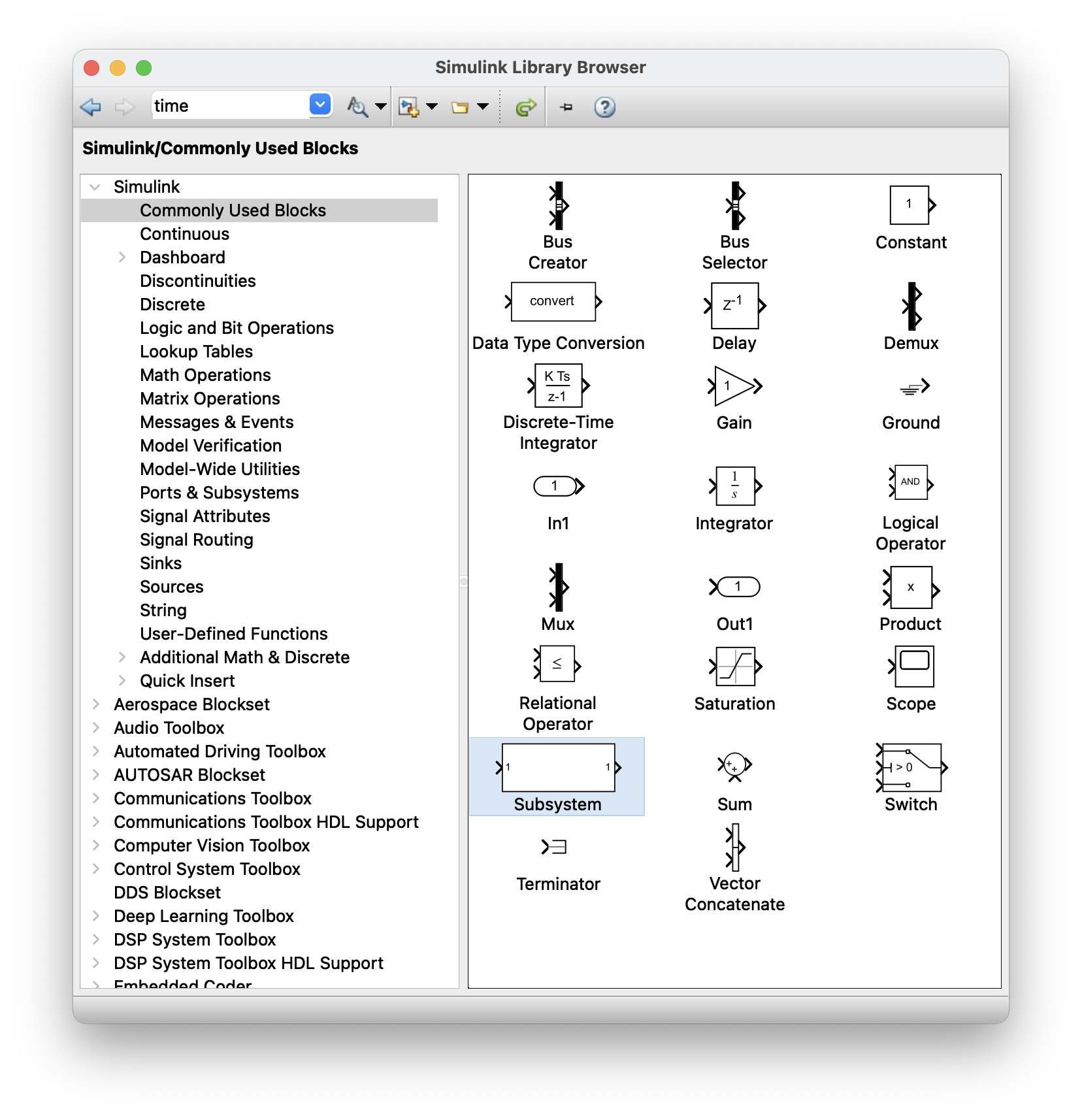Select User-Defined Functions library
The width and height of the screenshot is (1082, 1120).
[x=234, y=634]
